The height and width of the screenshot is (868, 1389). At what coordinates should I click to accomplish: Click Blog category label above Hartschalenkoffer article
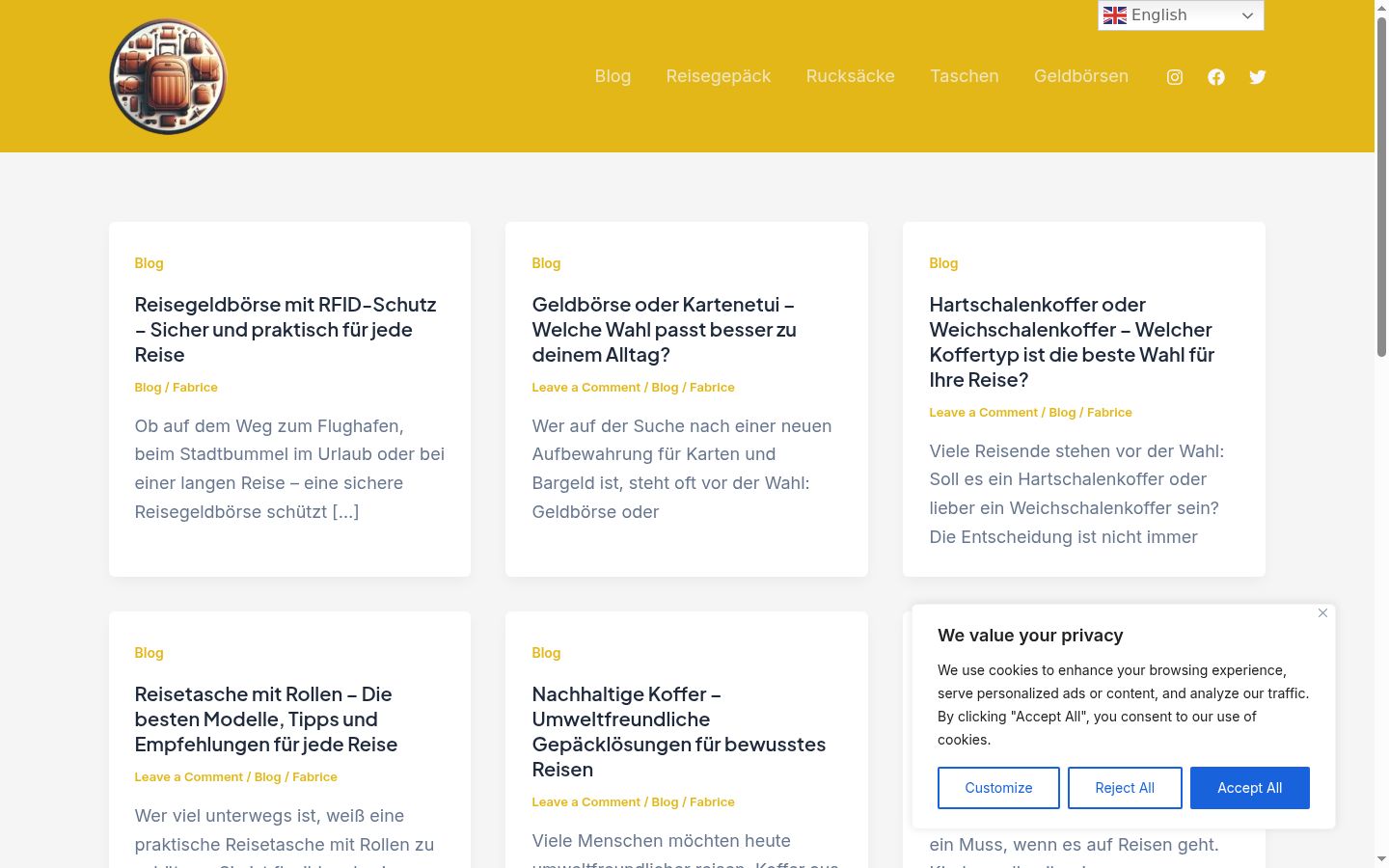click(x=943, y=263)
